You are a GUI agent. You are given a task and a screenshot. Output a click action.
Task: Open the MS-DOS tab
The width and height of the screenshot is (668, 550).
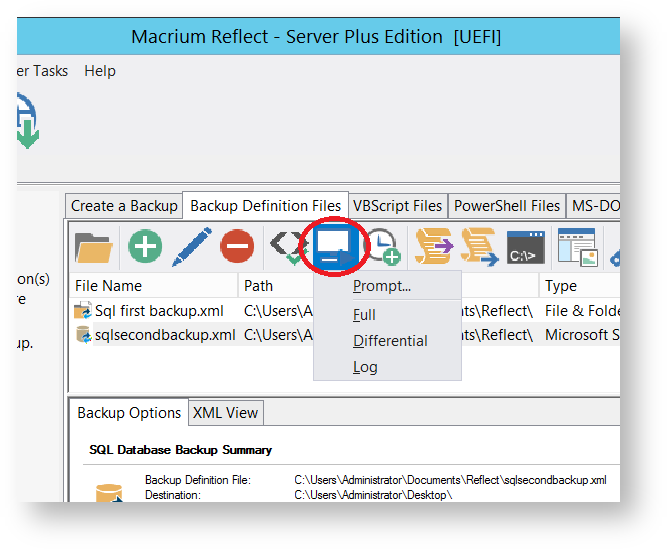[x=593, y=206]
